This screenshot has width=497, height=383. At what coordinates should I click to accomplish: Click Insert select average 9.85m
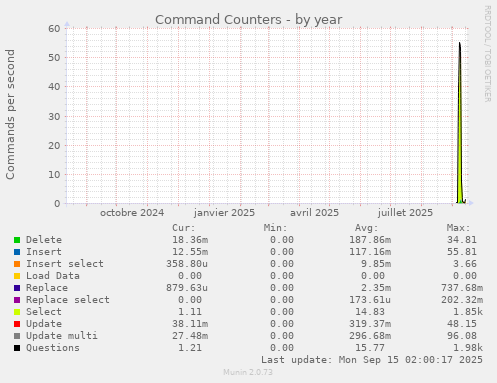[x=376, y=264]
